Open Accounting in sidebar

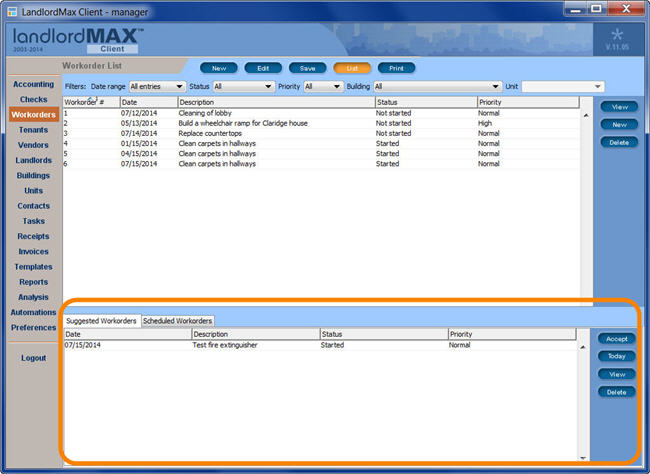pos(34,84)
